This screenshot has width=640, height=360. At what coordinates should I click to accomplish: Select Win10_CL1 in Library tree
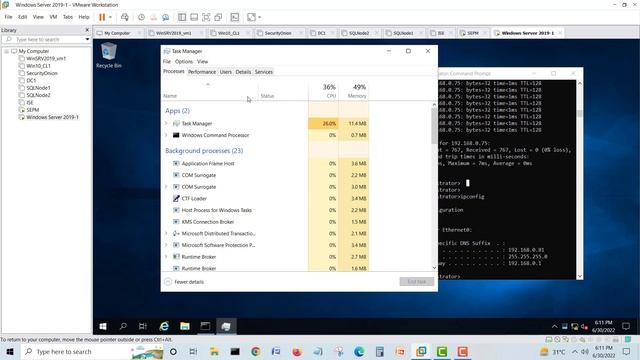38,66
